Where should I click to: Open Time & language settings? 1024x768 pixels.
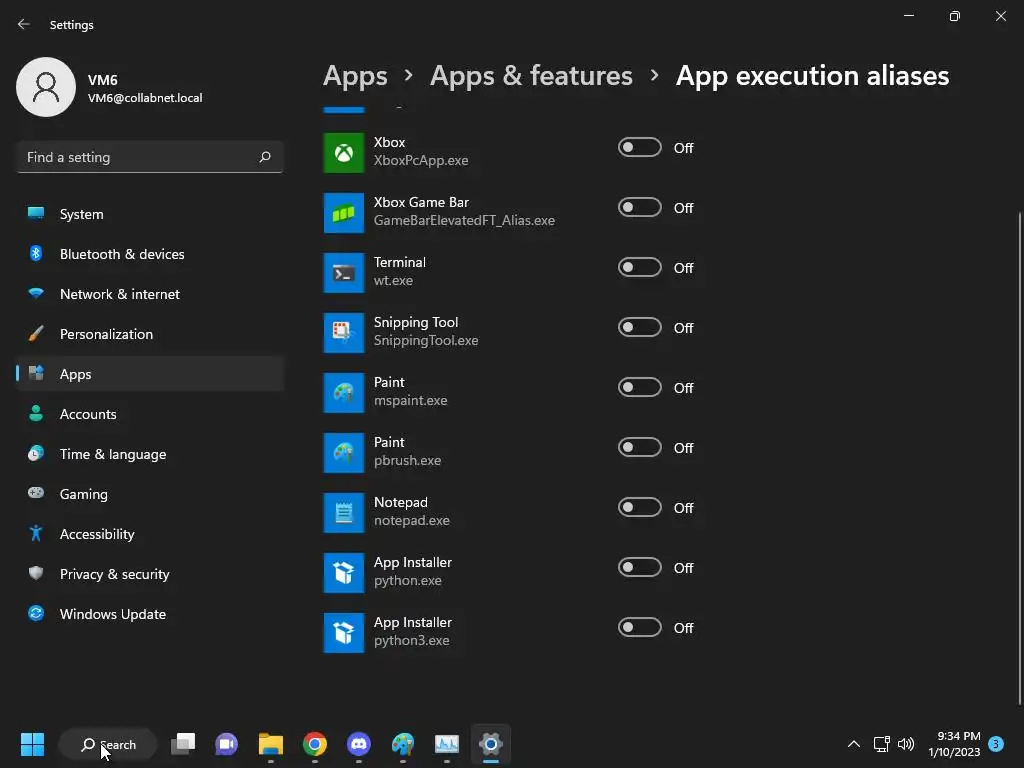[x=150, y=454]
